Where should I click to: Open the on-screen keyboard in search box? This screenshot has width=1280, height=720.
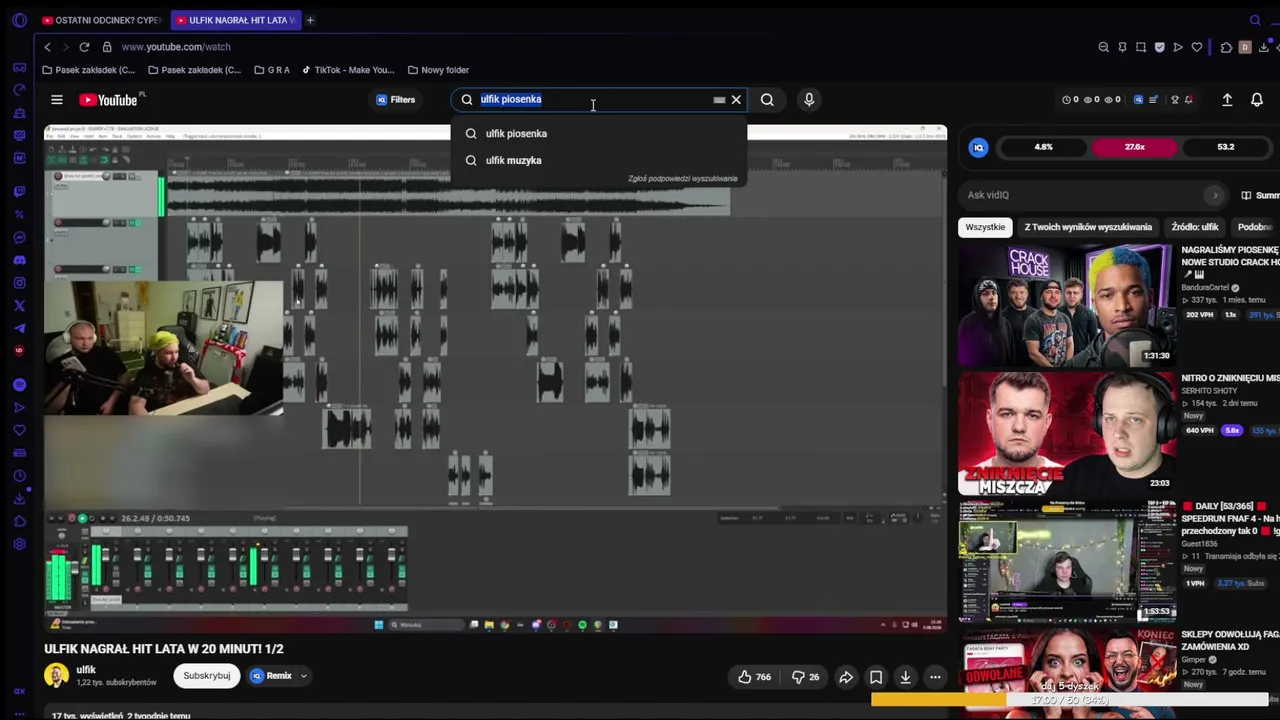(x=719, y=100)
